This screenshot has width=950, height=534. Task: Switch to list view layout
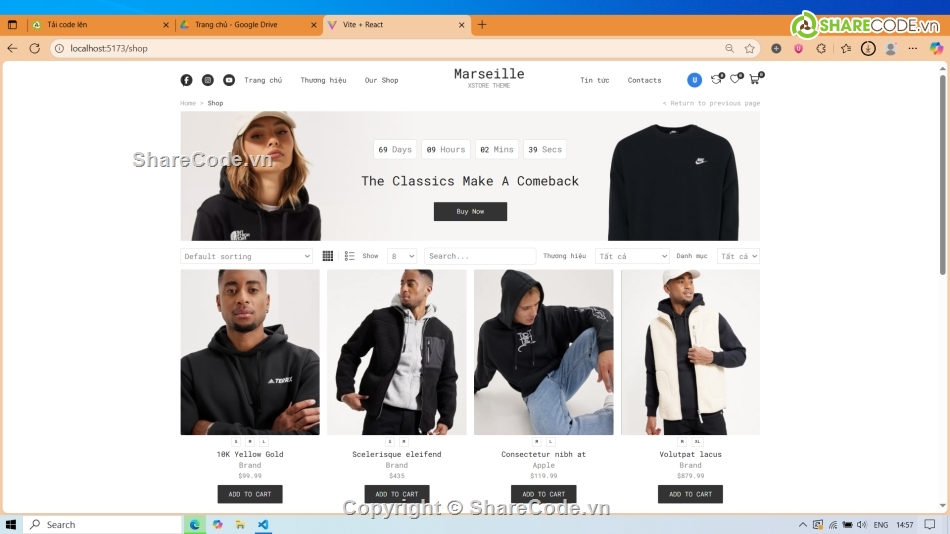point(350,256)
